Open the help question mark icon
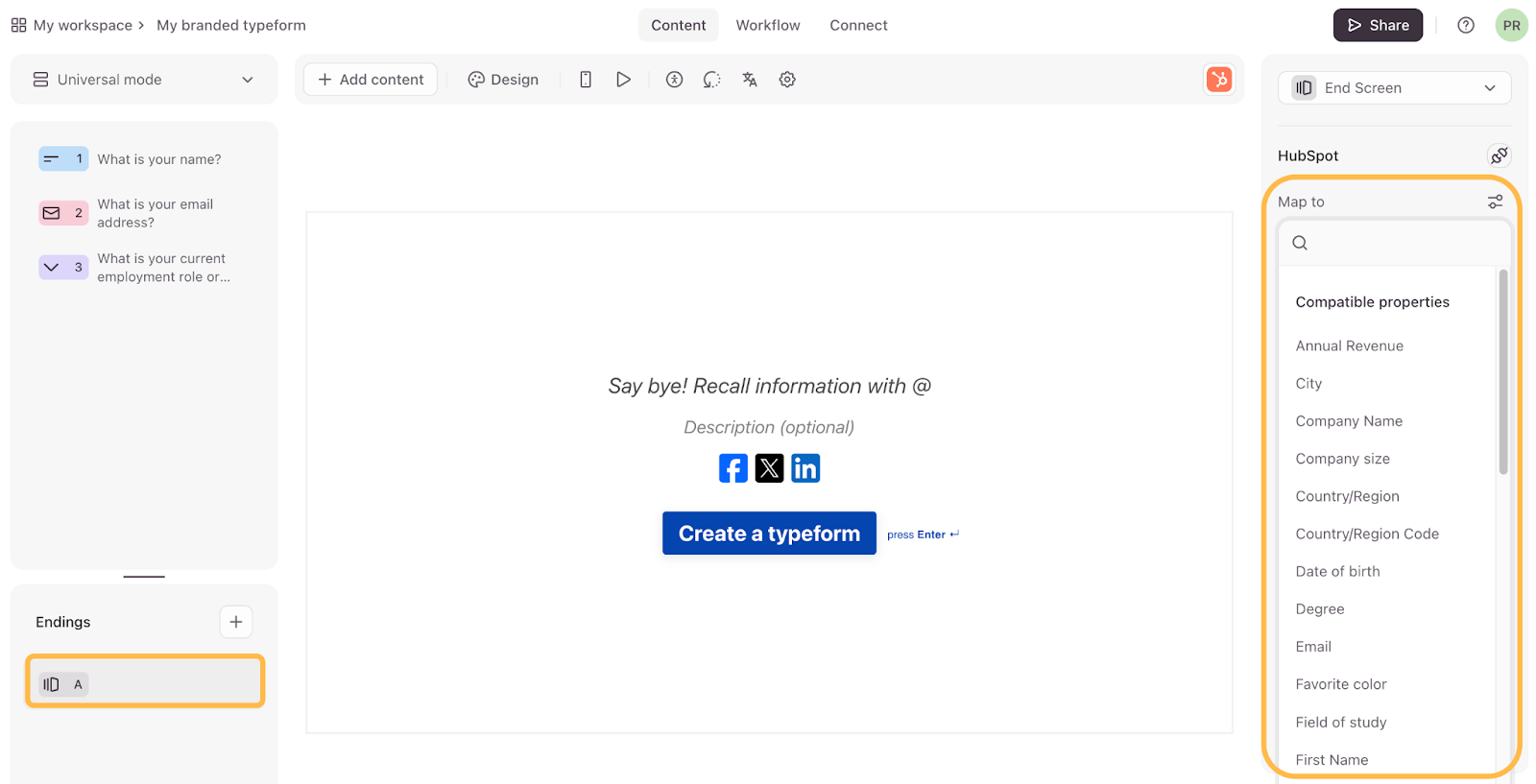Viewport: 1536px width, 784px height. pyautogui.click(x=1466, y=25)
